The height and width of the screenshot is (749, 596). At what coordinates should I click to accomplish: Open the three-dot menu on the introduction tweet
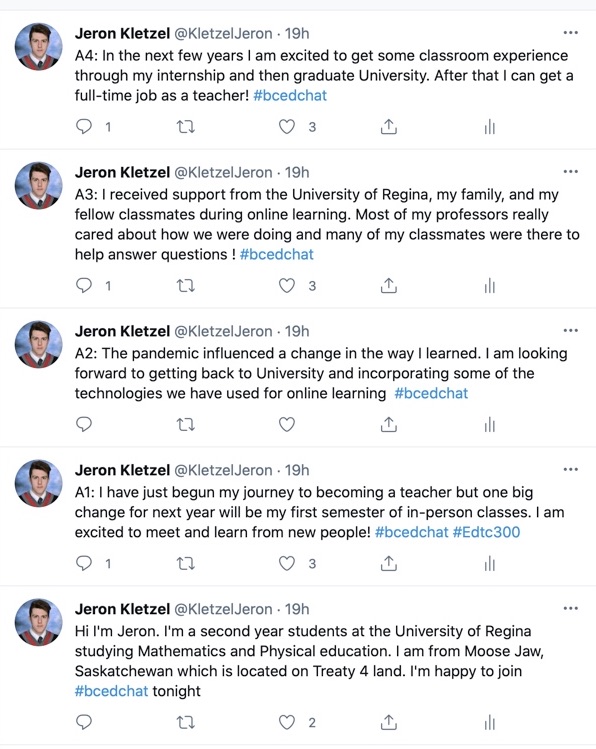click(571, 608)
